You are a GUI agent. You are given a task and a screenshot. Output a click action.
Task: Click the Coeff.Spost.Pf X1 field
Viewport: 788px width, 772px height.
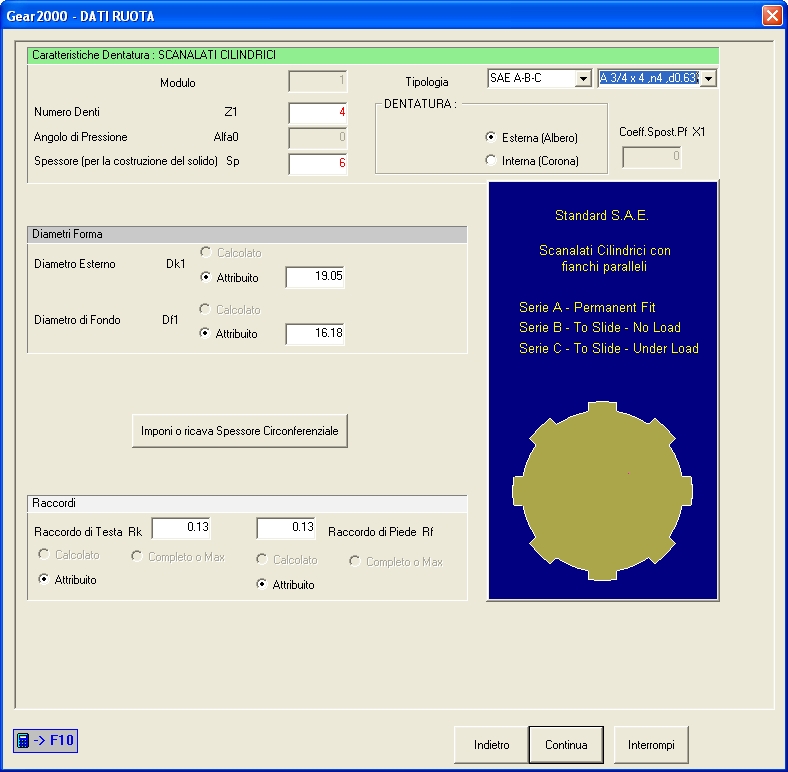pyautogui.click(x=651, y=157)
